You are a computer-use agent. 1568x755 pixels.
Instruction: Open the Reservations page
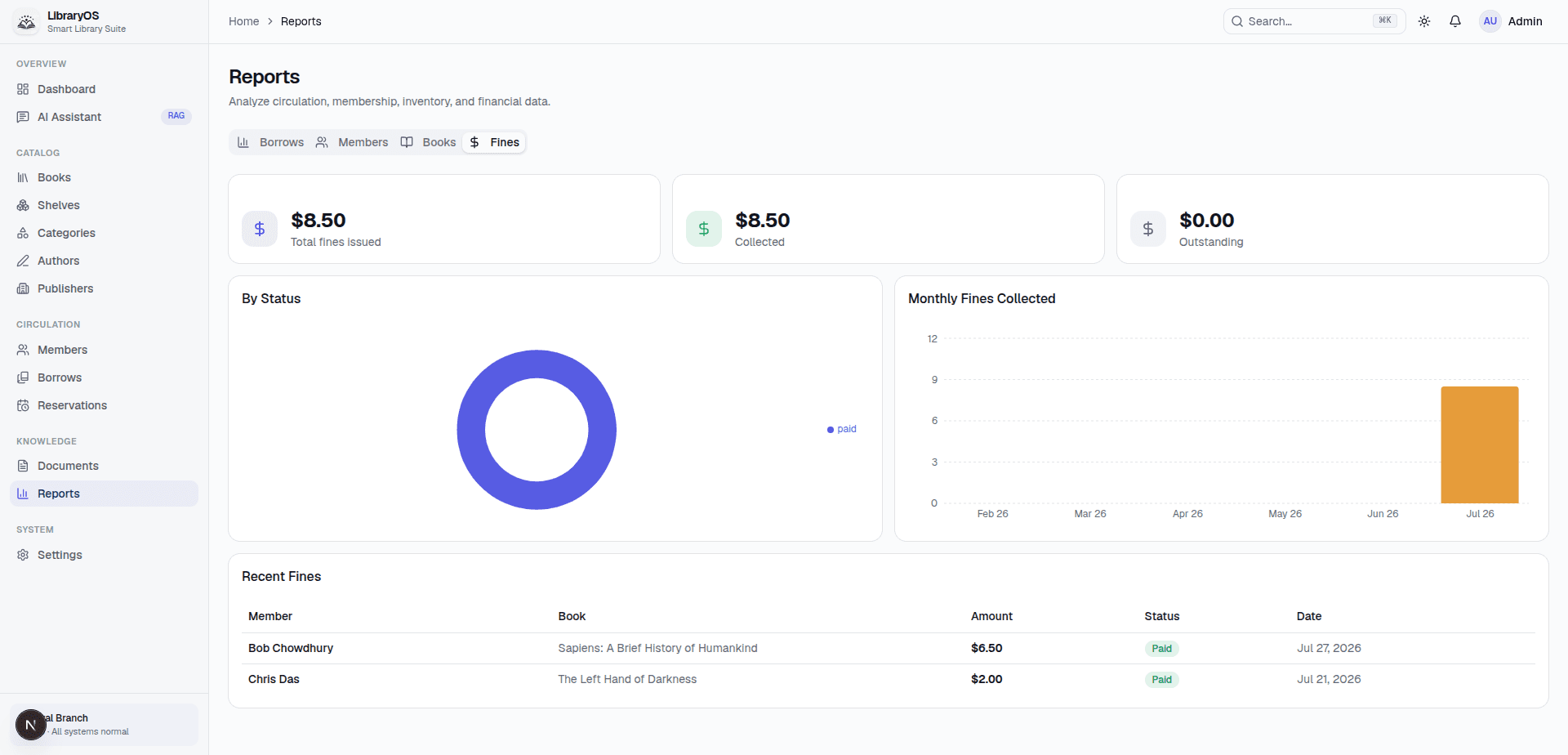click(104, 405)
